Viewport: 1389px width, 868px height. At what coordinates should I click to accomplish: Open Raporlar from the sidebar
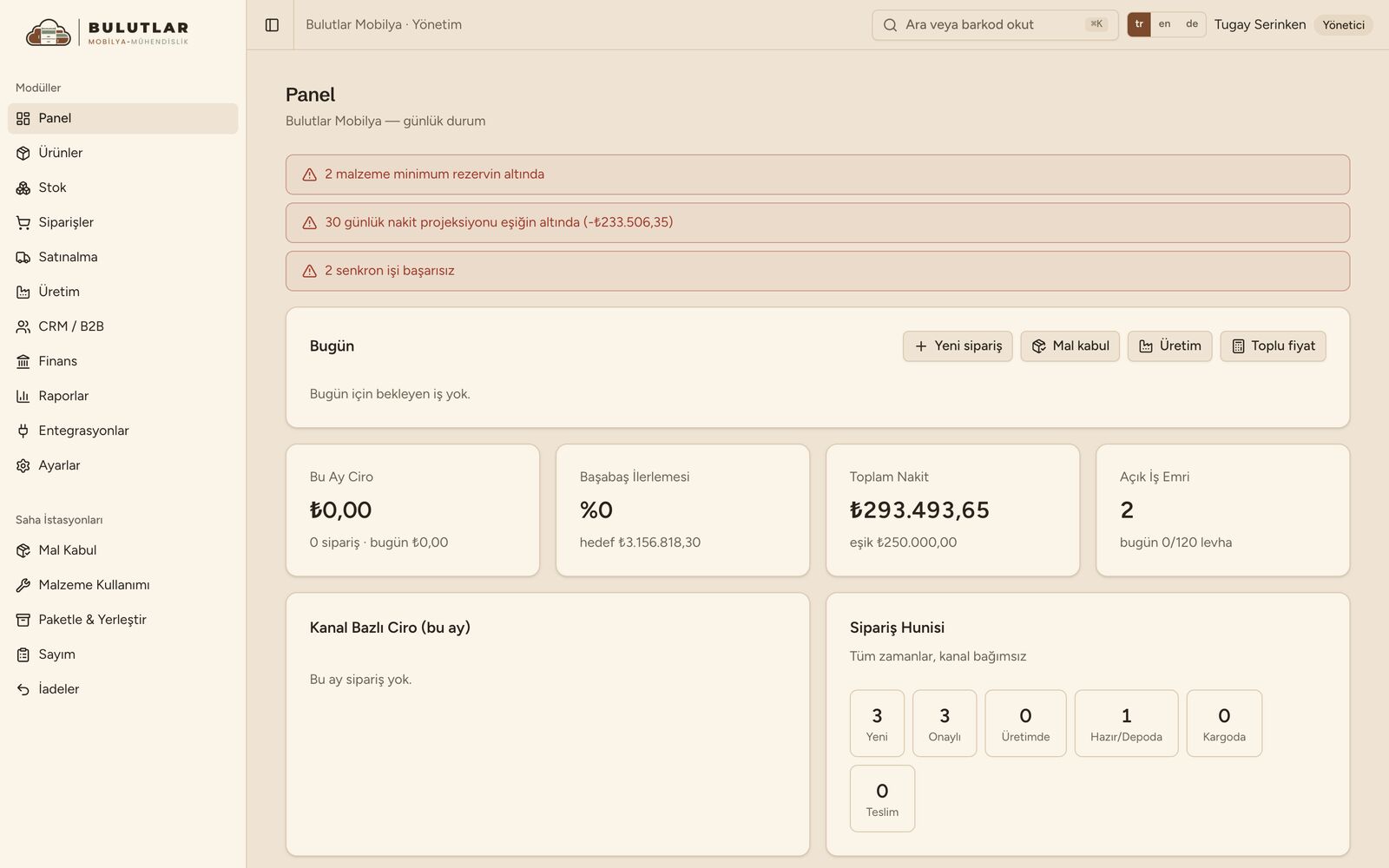pyautogui.click(x=122, y=396)
